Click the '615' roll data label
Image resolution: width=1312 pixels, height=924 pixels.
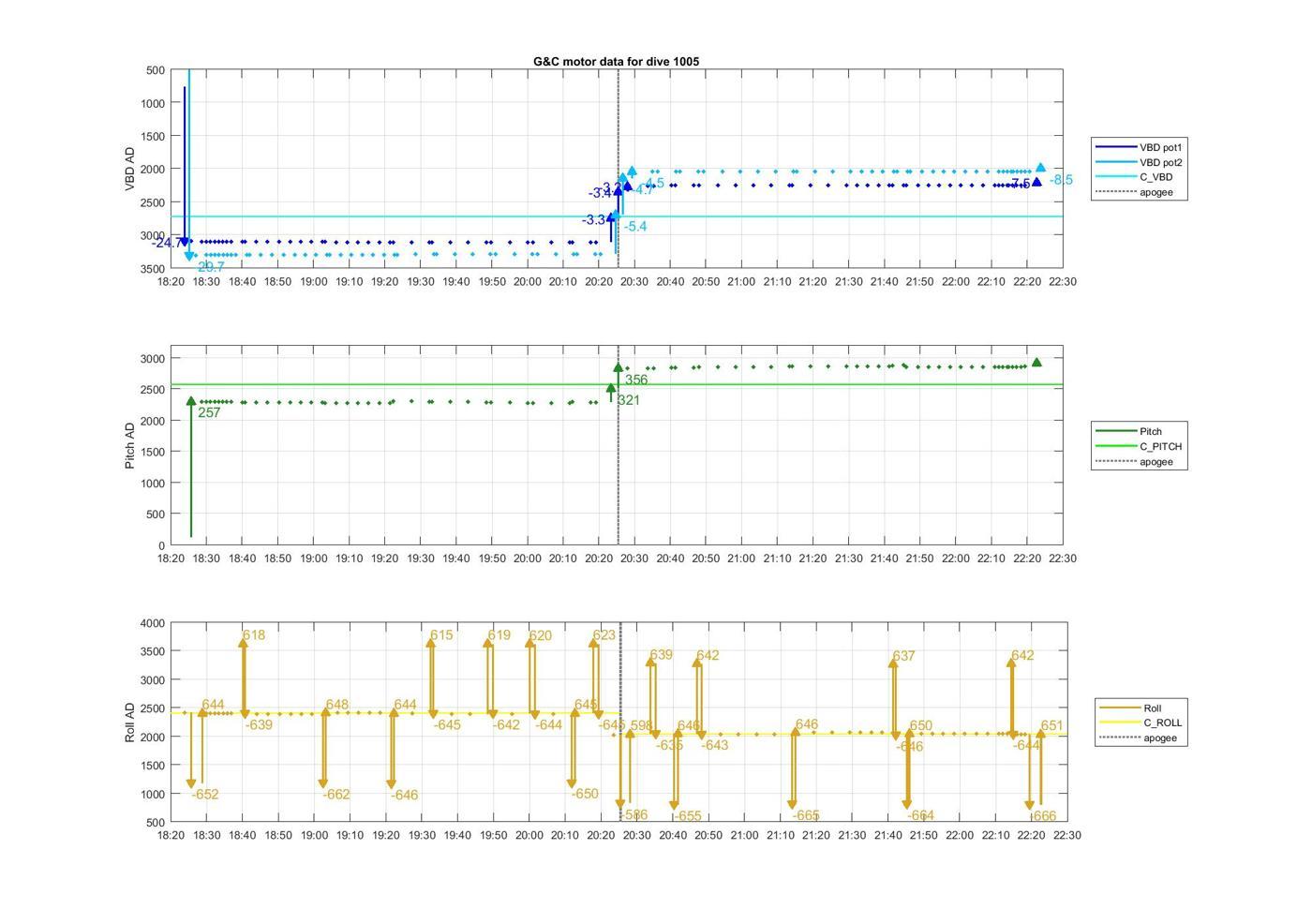441,634
